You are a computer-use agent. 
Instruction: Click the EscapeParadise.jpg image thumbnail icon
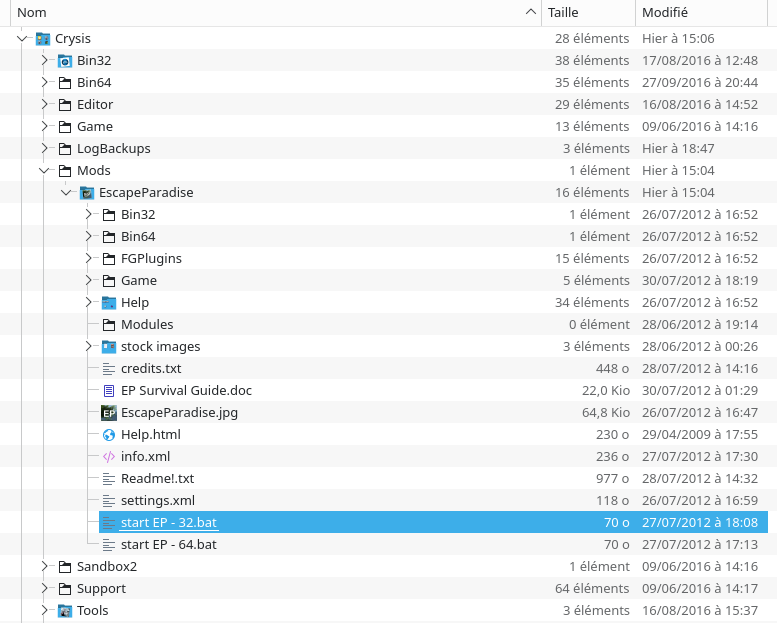pos(109,413)
